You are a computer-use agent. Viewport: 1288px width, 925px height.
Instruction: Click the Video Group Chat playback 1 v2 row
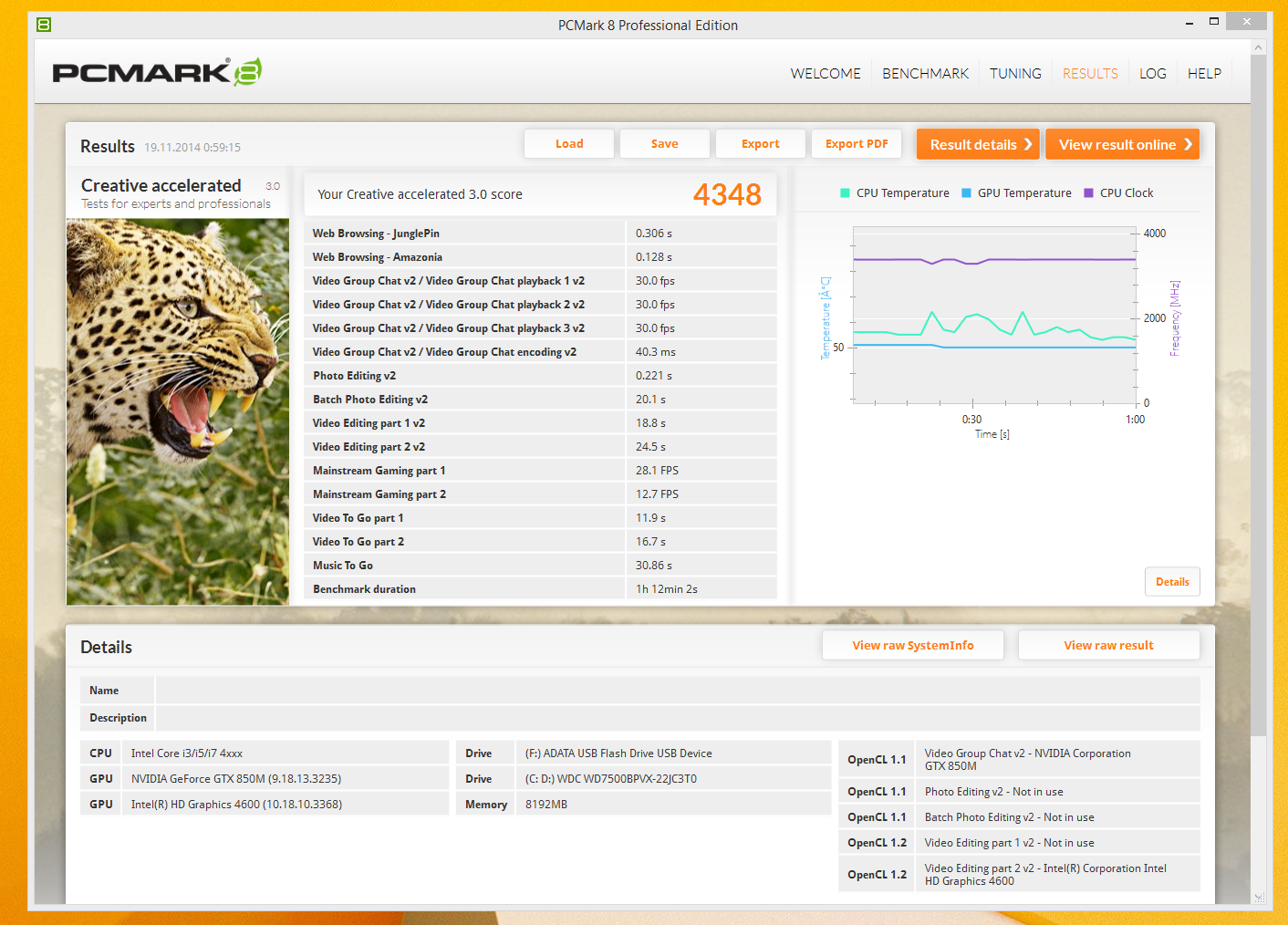click(540, 281)
